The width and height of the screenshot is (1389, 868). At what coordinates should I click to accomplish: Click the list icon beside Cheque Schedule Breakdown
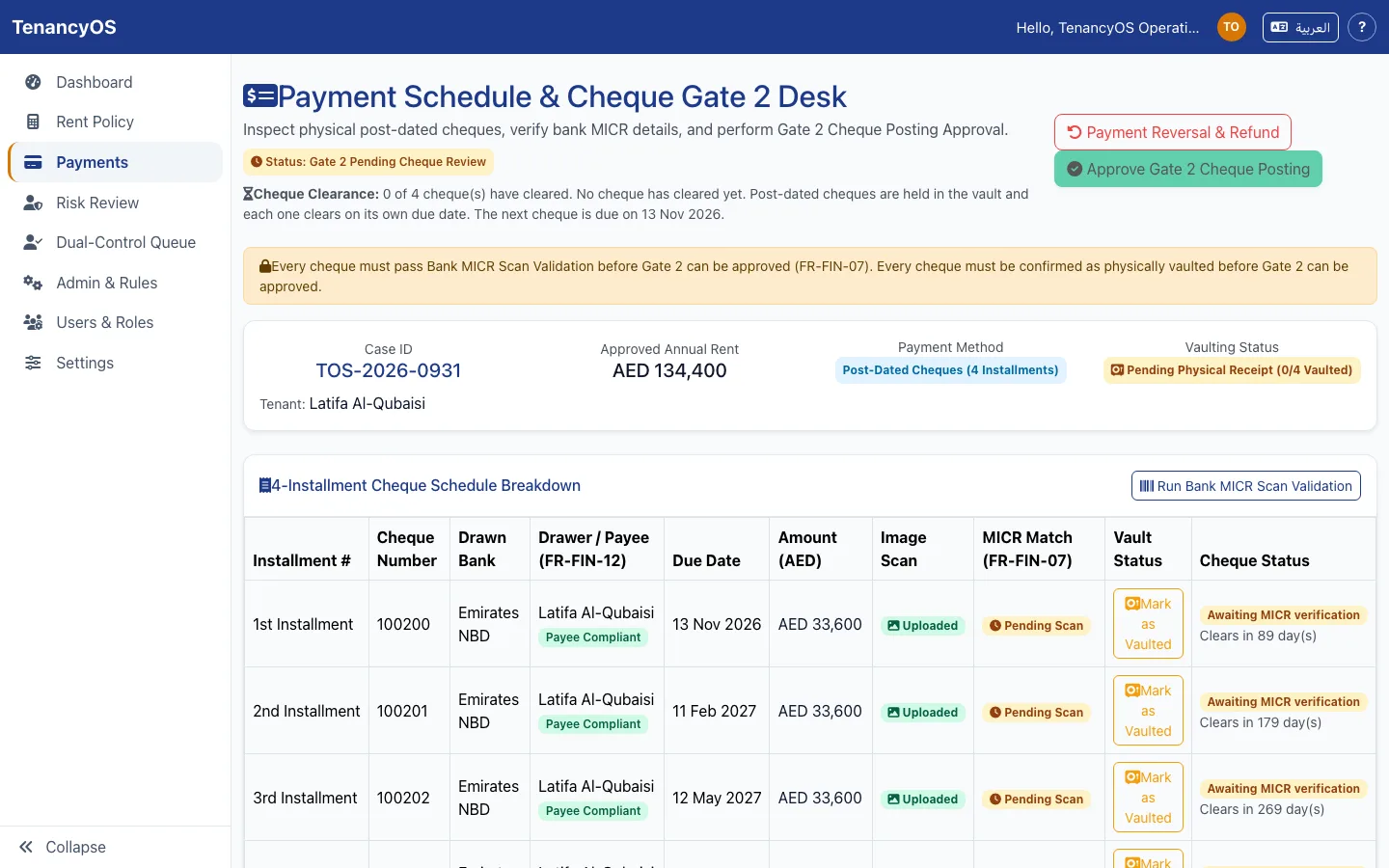(264, 485)
